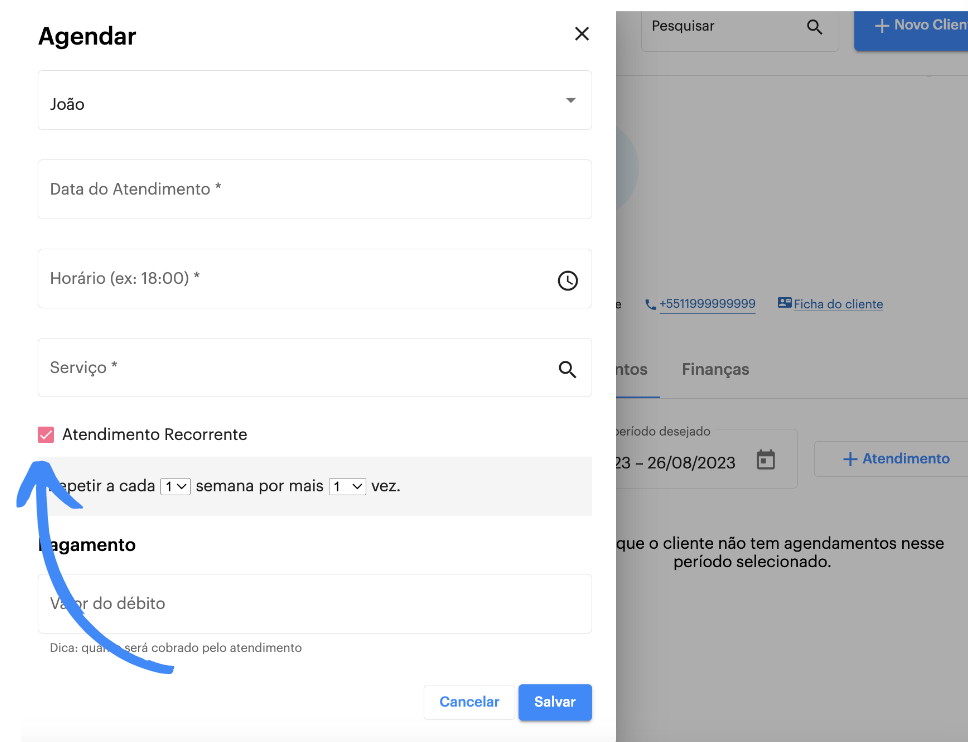The height and width of the screenshot is (742, 968).
Task: Focus the Pesquisar search box
Action: tap(720, 27)
